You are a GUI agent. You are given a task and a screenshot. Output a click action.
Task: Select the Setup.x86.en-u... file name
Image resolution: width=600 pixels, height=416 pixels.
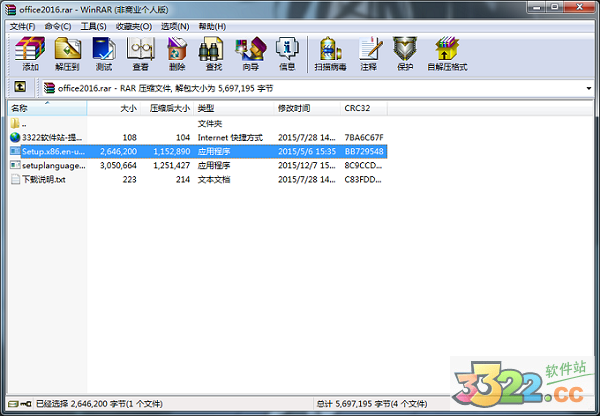pos(53,152)
